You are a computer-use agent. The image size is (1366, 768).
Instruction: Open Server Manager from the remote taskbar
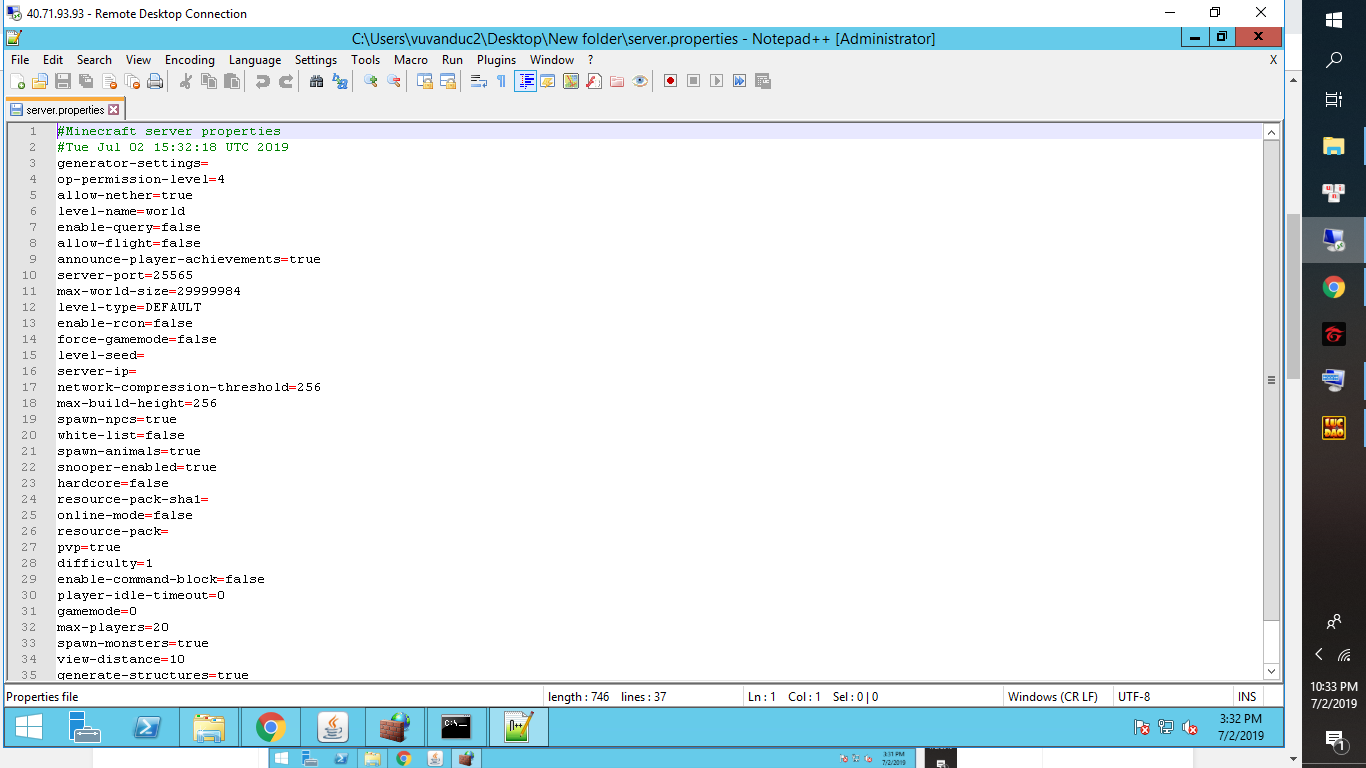pyautogui.click(x=86, y=727)
